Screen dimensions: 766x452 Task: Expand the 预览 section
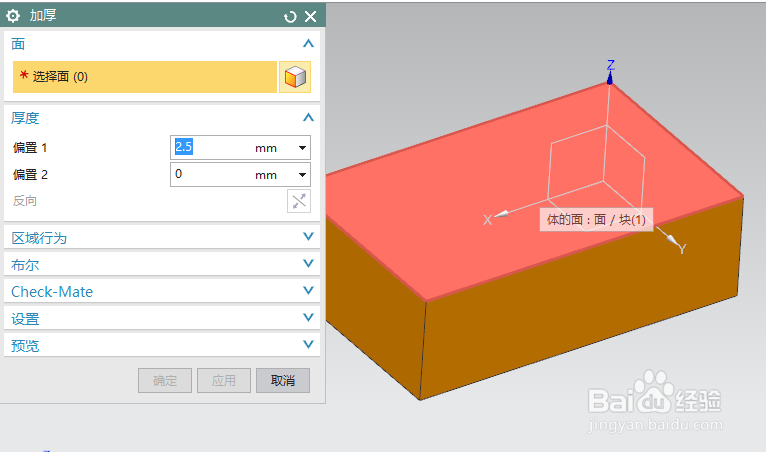[308, 344]
